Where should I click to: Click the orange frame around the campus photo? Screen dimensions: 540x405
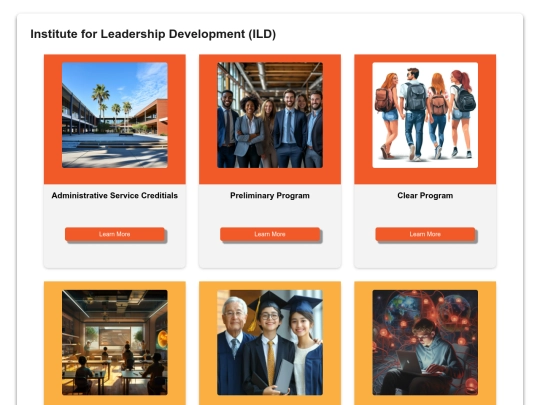[53, 119]
